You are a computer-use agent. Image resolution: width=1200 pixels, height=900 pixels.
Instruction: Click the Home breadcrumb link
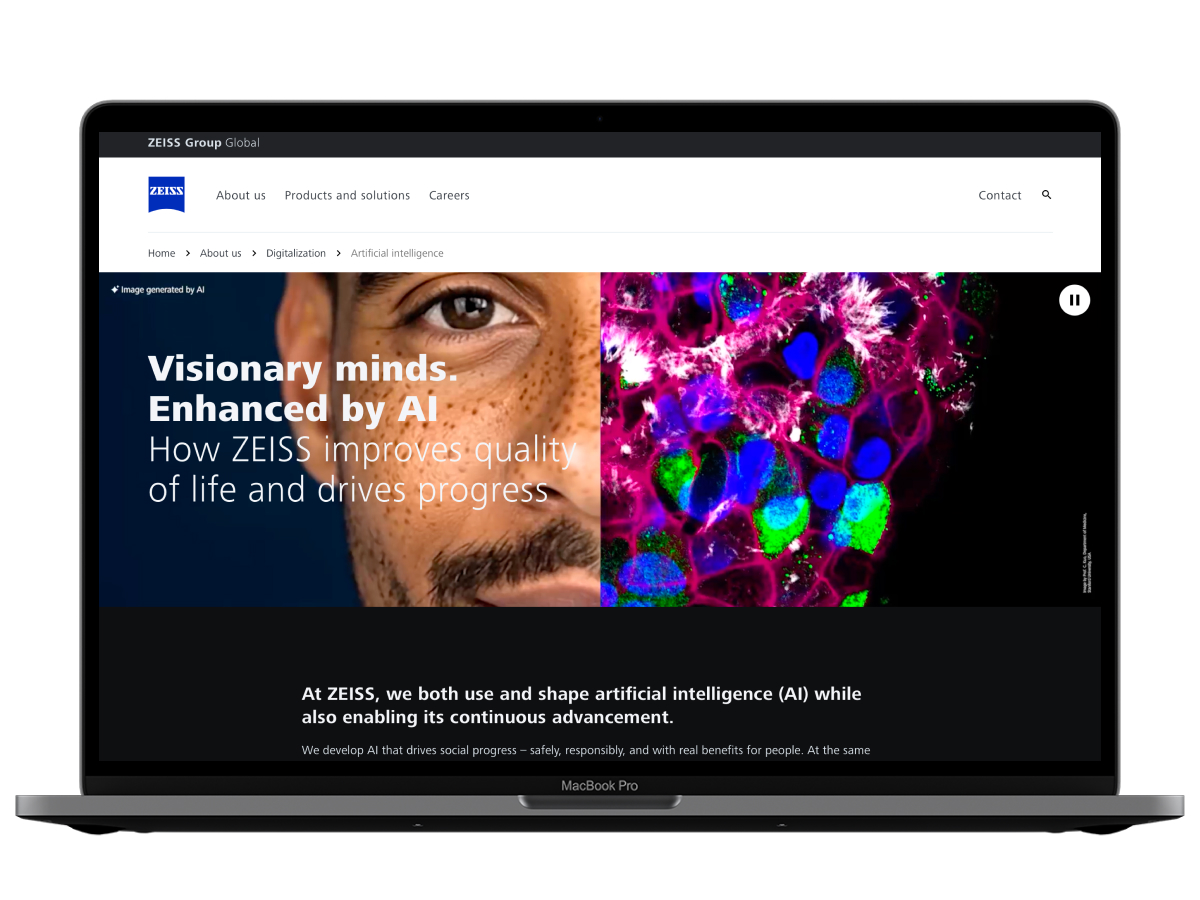(x=161, y=253)
